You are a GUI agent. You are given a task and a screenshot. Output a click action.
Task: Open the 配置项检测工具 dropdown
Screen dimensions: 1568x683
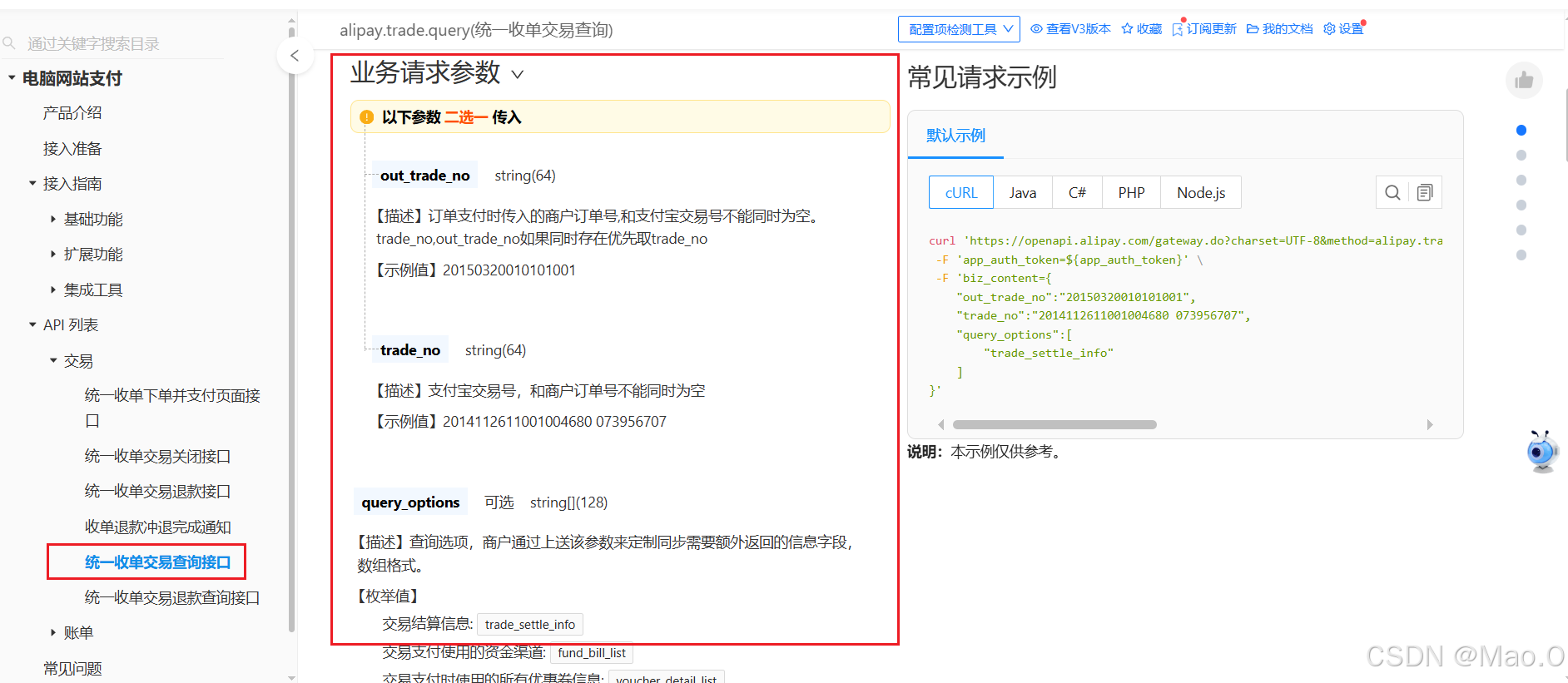(959, 29)
